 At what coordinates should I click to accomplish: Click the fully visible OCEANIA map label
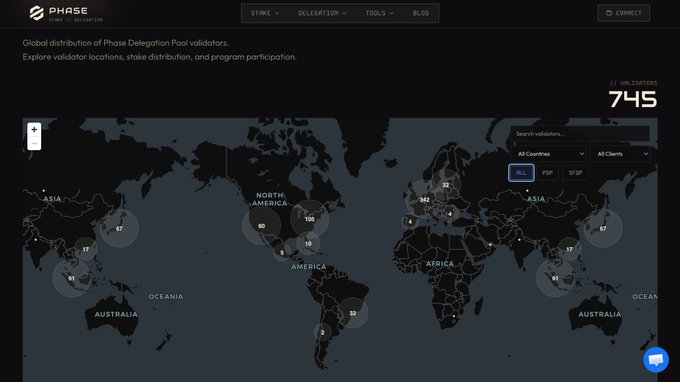166,297
